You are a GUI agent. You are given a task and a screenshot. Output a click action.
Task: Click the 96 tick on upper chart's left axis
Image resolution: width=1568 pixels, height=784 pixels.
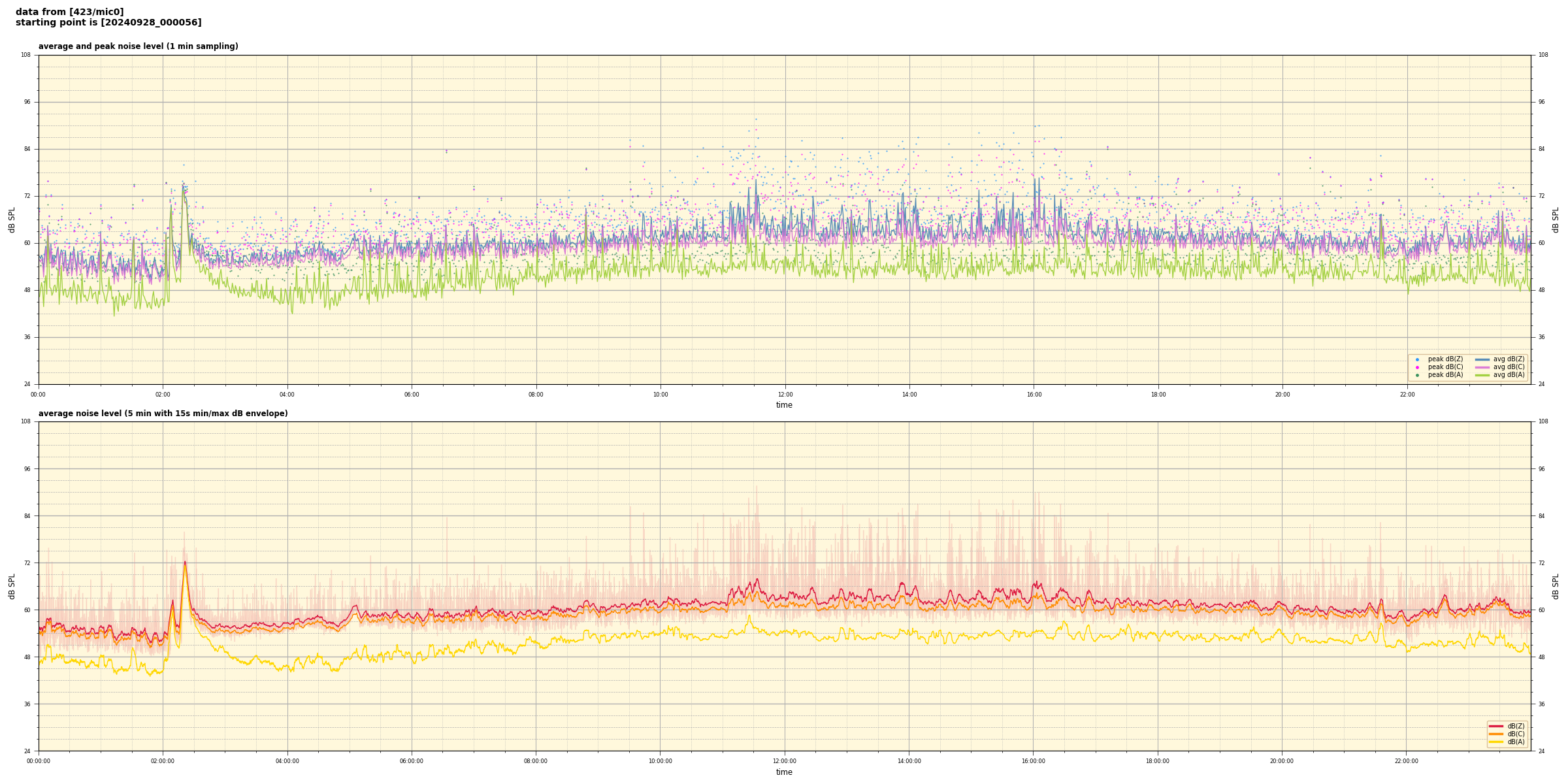point(27,102)
